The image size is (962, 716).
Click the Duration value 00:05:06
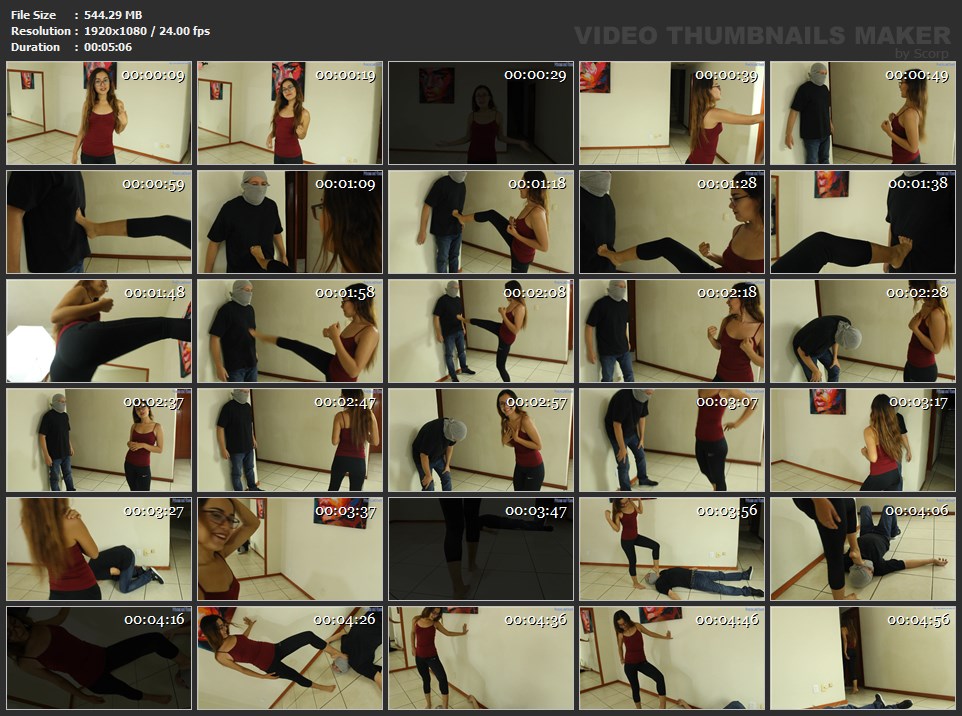click(108, 47)
